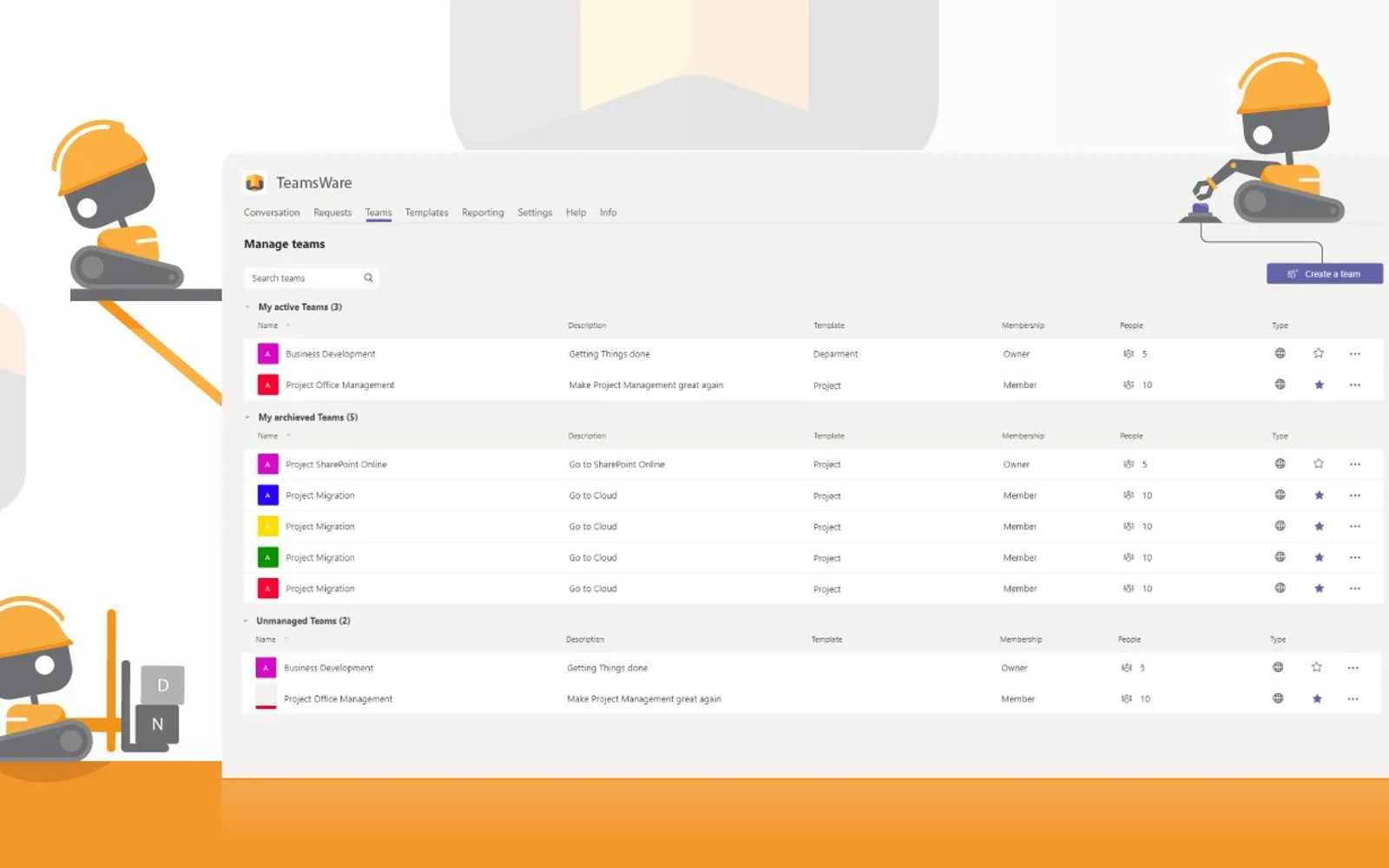Click the pink avatar of Project SharePoint Online
1389x868 pixels.
point(267,464)
